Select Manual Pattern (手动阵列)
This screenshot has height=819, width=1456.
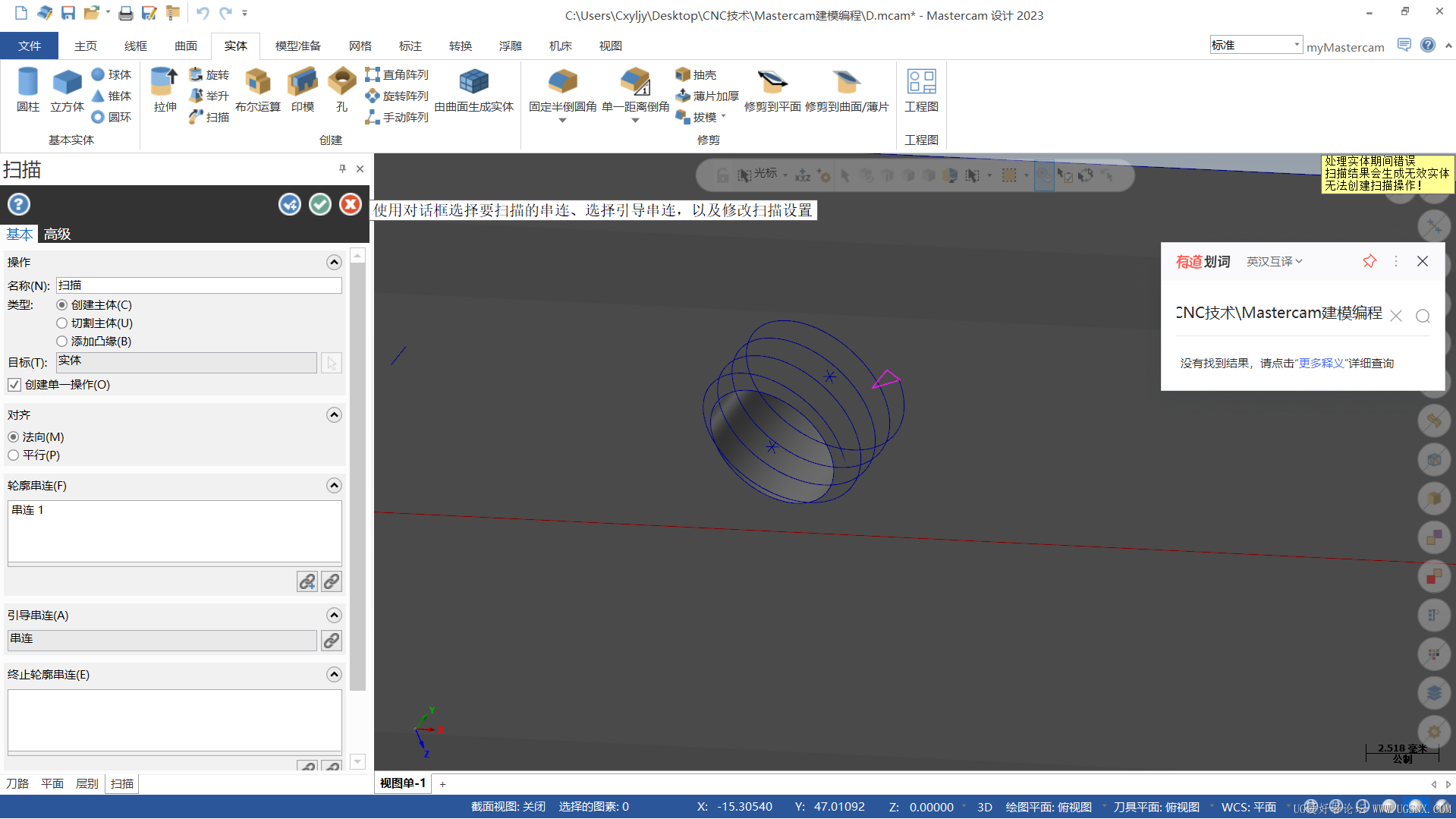(x=397, y=117)
